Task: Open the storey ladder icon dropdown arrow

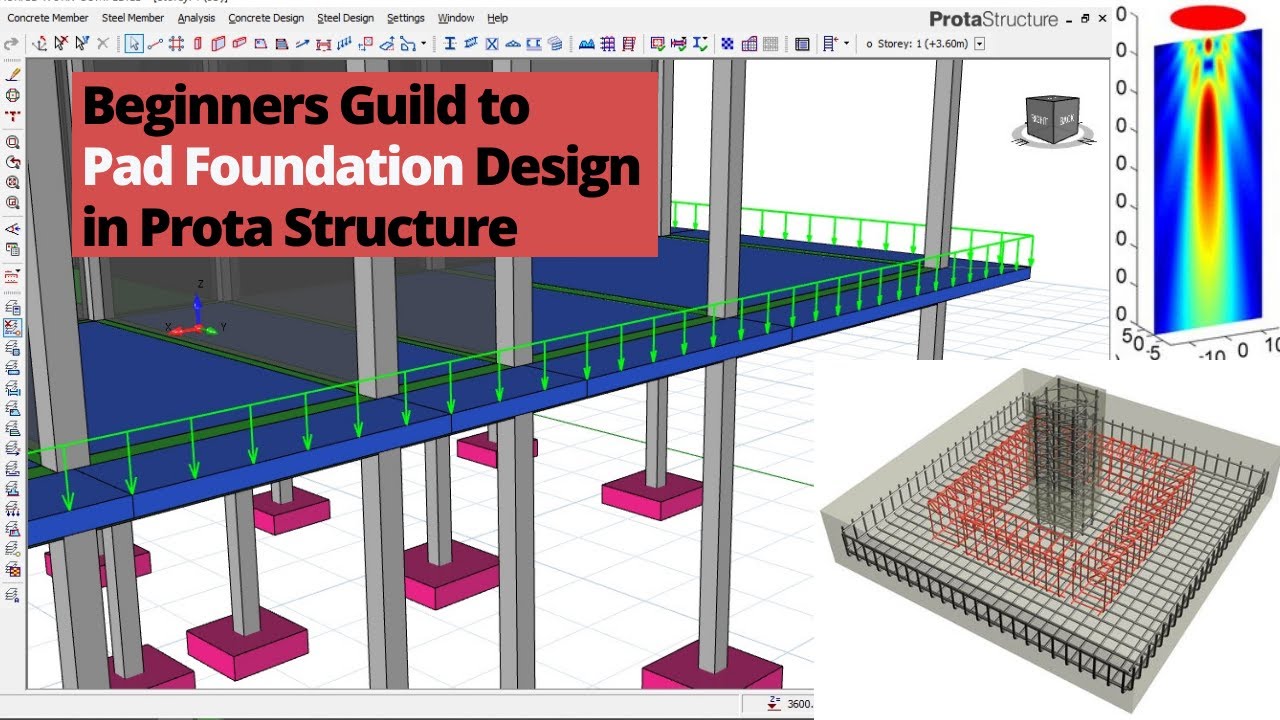Action: coord(846,43)
